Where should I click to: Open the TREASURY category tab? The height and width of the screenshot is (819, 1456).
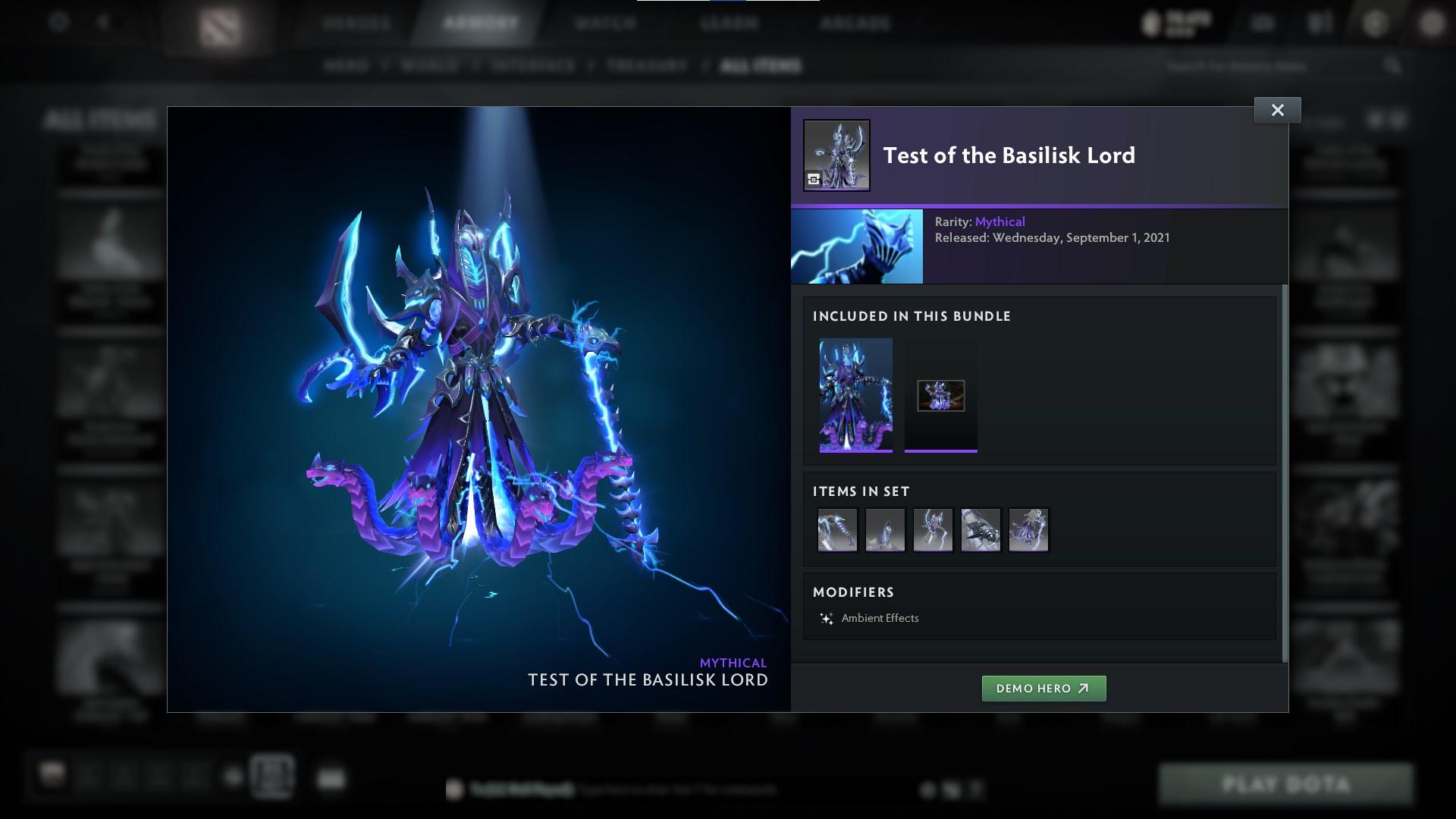pos(645,66)
